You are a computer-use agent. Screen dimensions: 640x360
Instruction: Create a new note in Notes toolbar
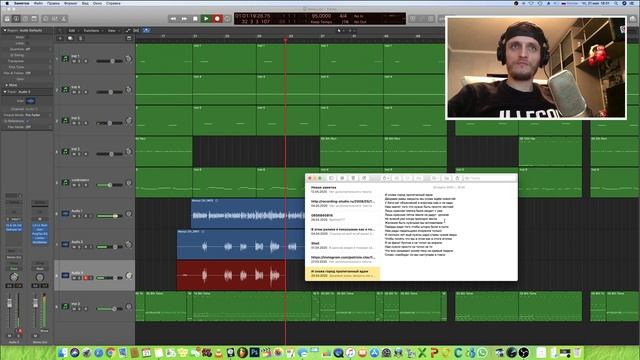364,178
